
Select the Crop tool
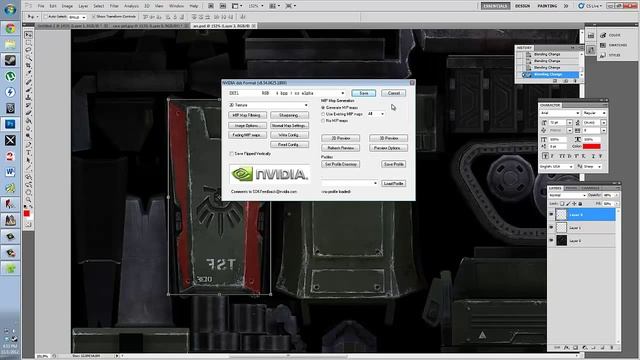click(x=29, y=66)
